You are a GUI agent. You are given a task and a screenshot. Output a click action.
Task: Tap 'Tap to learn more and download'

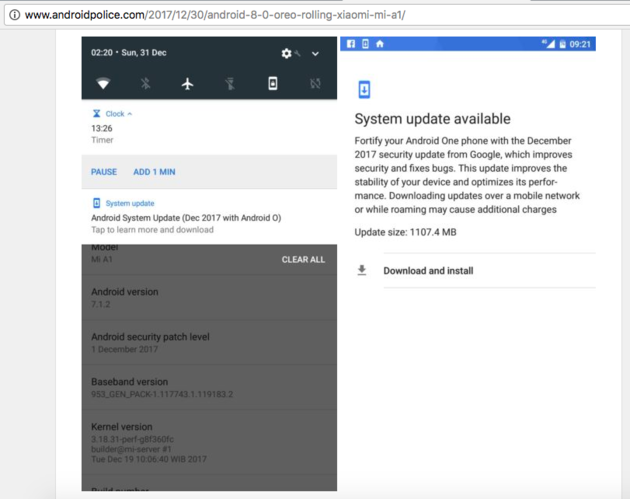pyautogui.click(x=152, y=230)
